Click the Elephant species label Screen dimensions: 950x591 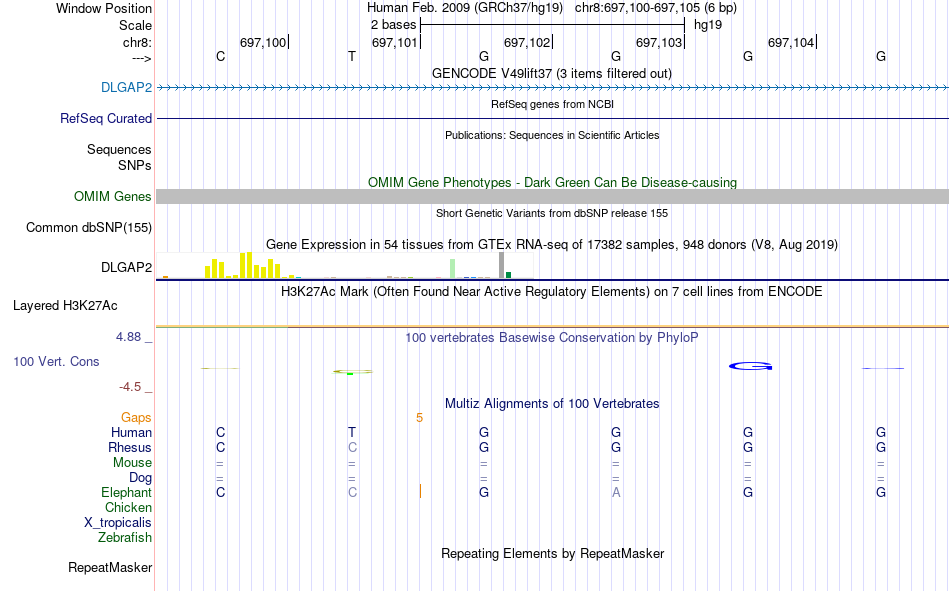tap(126, 492)
